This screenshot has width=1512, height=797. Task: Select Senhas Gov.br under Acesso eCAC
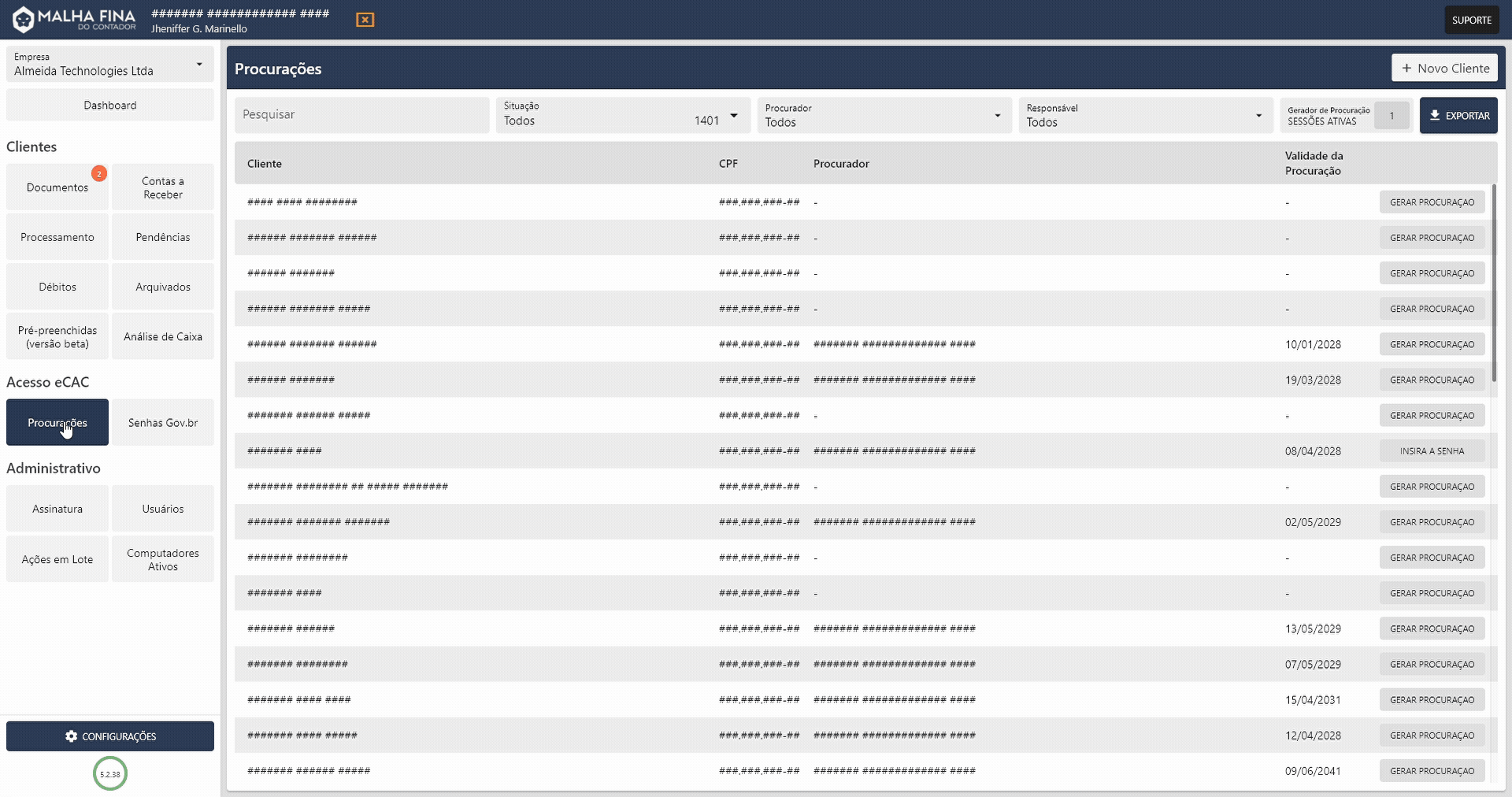pyautogui.click(x=162, y=422)
